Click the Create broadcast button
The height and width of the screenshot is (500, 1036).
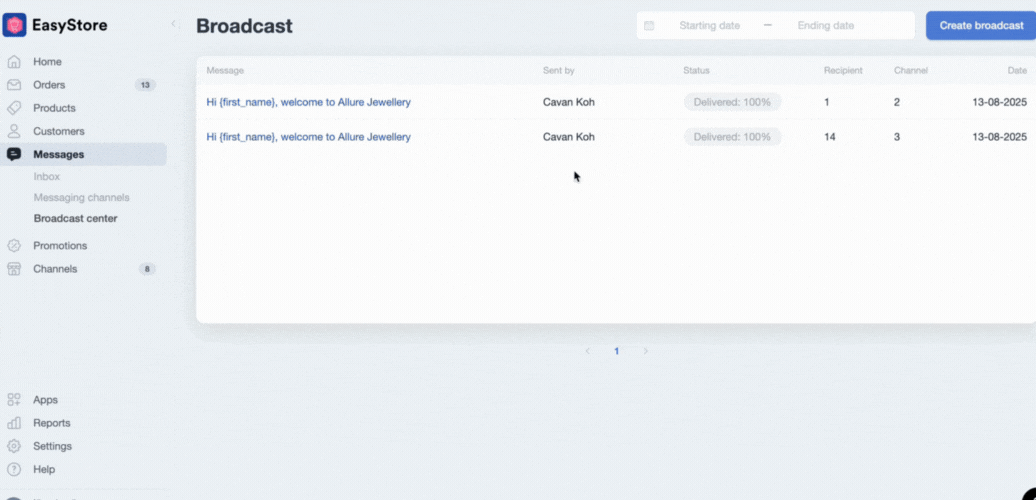click(x=981, y=25)
